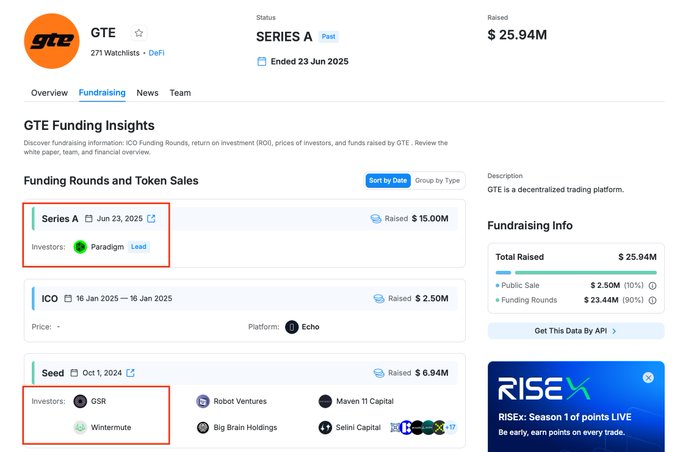Show info for Funding Rounds percentage
This screenshot has height=452, width=680.
[652, 300]
